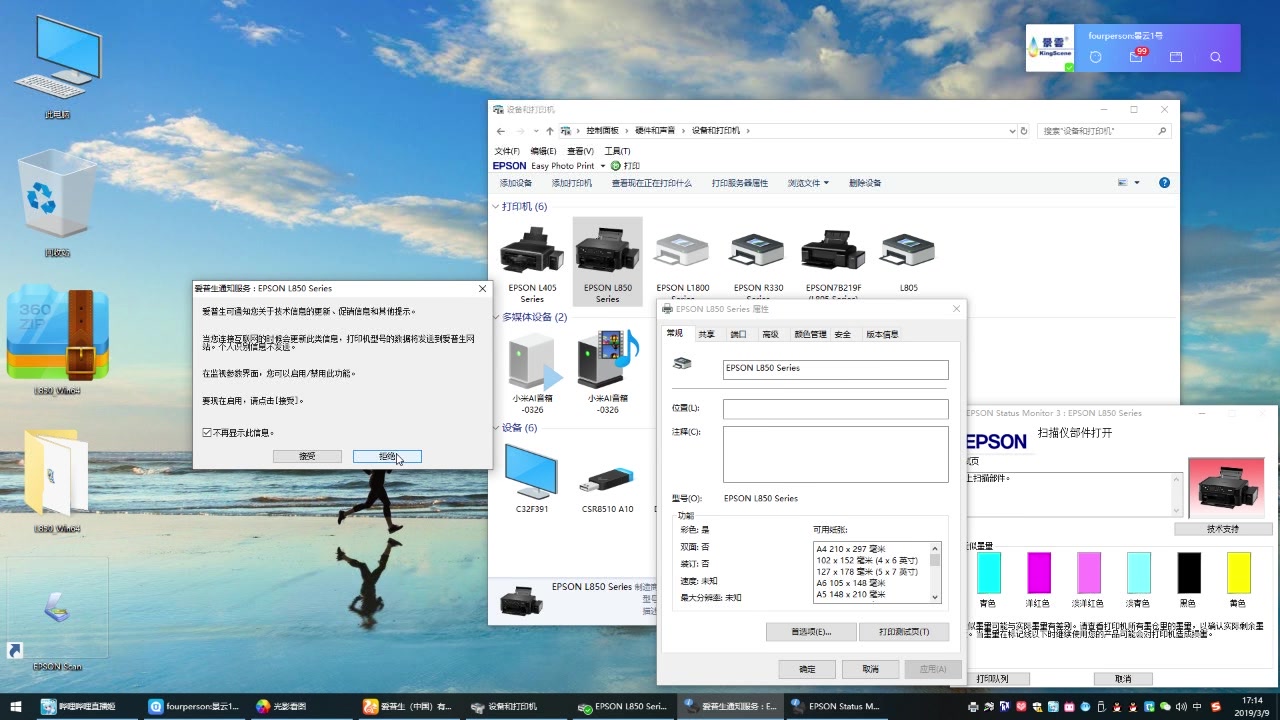Open the 文件(F) menu
The image size is (1280, 720).
point(507,151)
